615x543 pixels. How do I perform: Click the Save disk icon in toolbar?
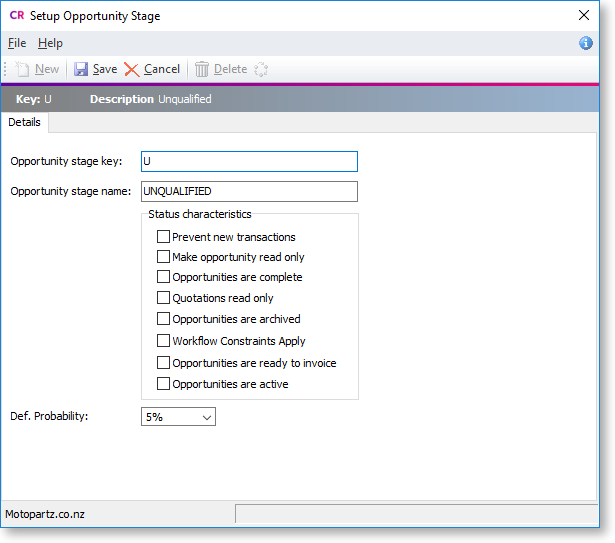pos(81,69)
